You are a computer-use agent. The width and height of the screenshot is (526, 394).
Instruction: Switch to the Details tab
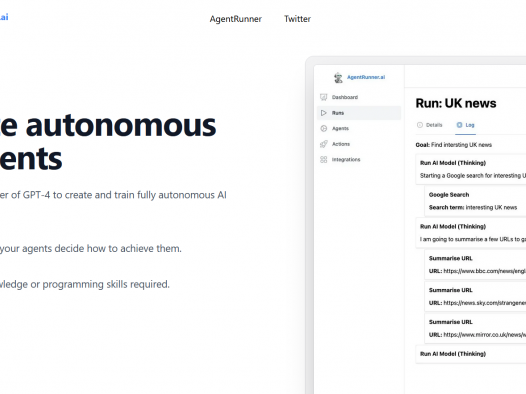click(430, 125)
